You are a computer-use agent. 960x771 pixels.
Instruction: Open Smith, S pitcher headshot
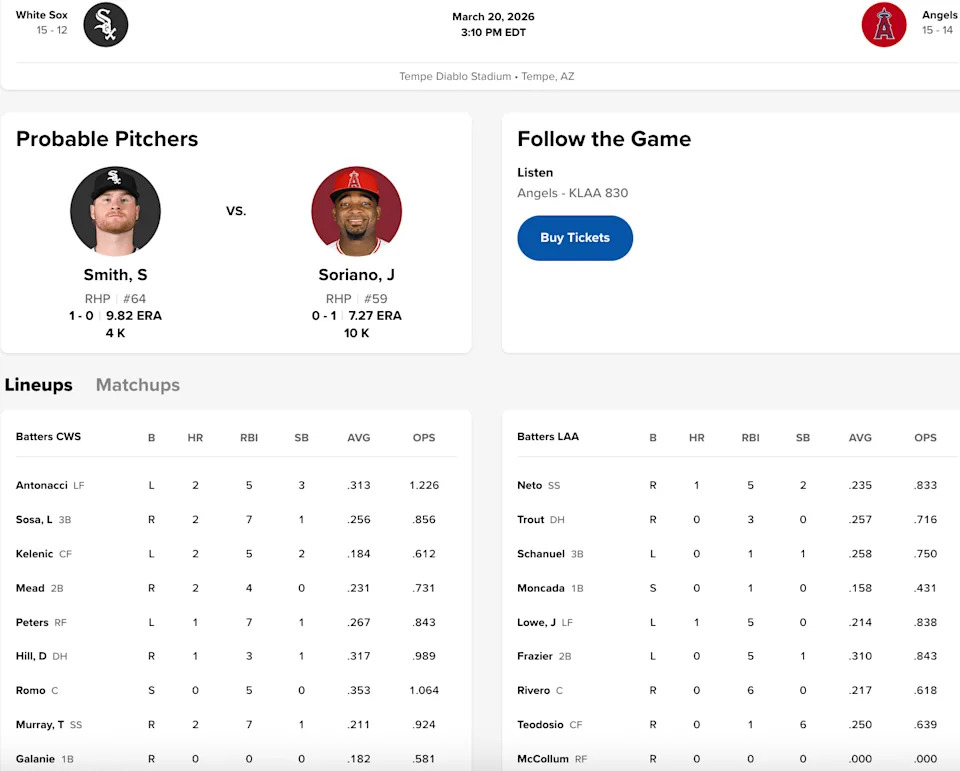point(115,212)
